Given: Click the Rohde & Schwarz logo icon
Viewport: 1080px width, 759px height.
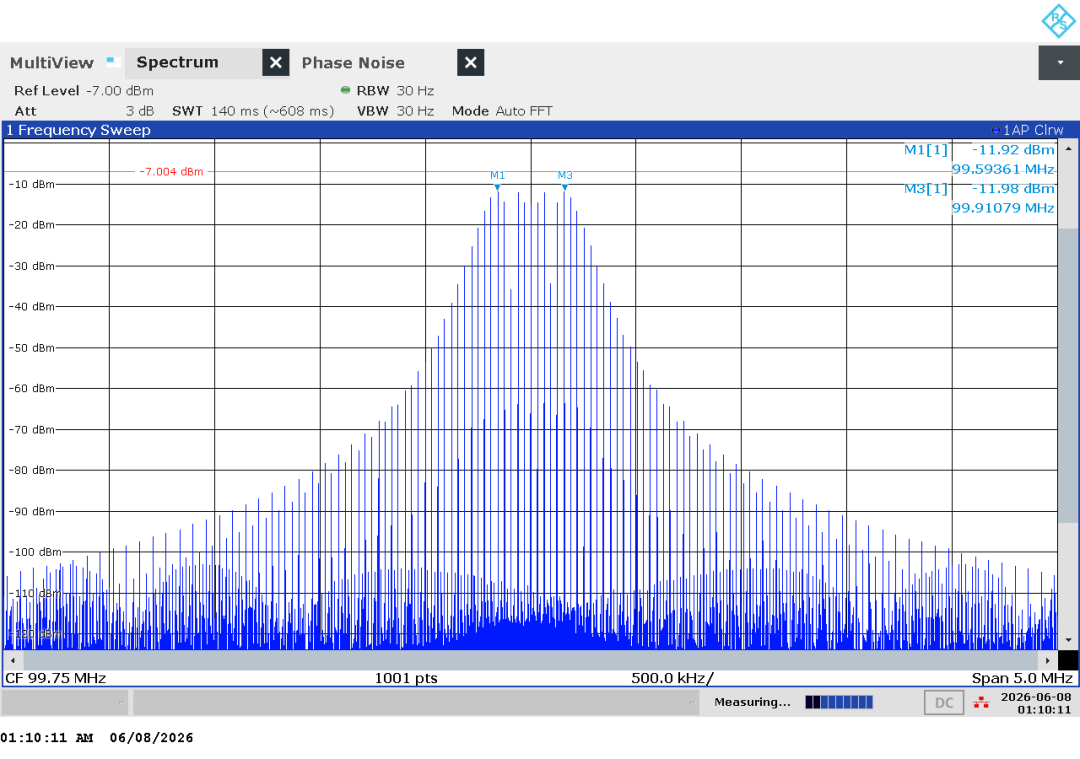Looking at the screenshot, I should pos(1058,21).
